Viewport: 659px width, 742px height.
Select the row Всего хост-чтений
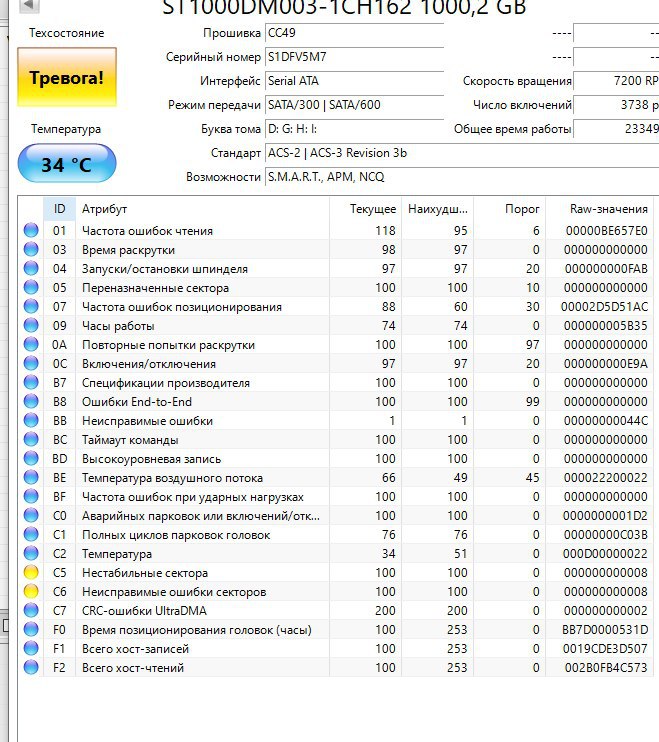point(336,668)
